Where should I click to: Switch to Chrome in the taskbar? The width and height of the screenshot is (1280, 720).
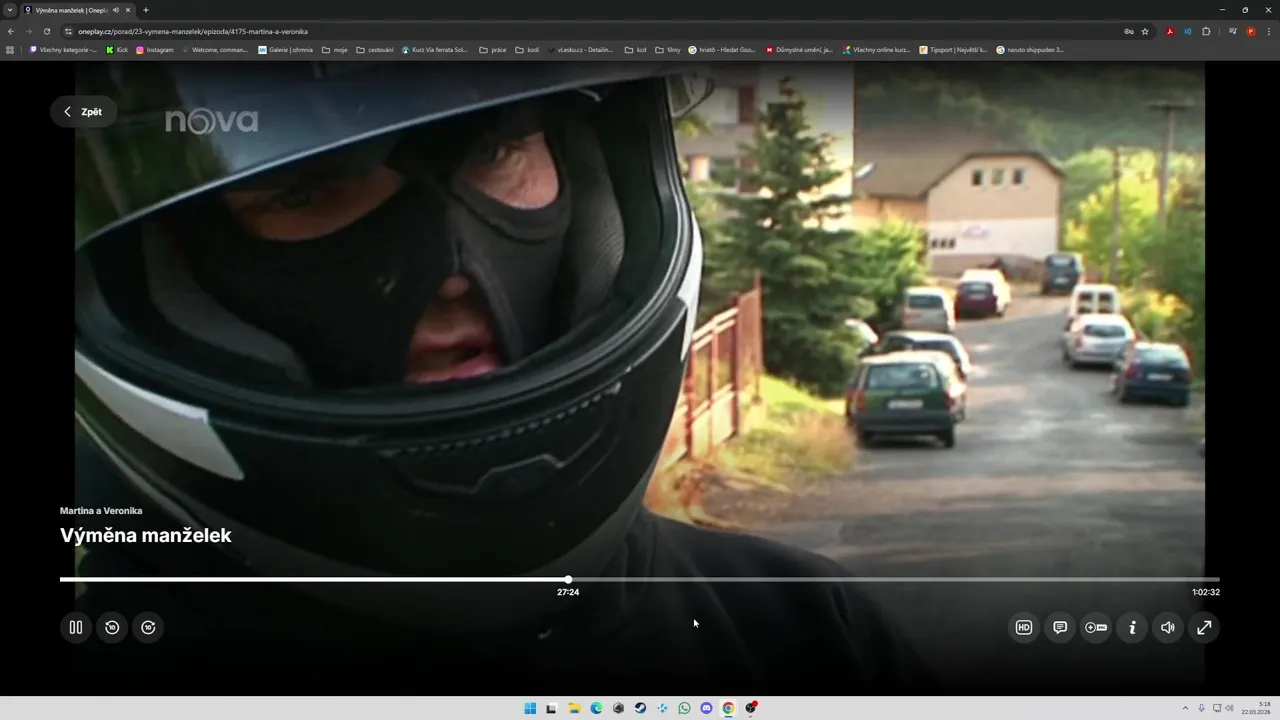click(728, 708)
